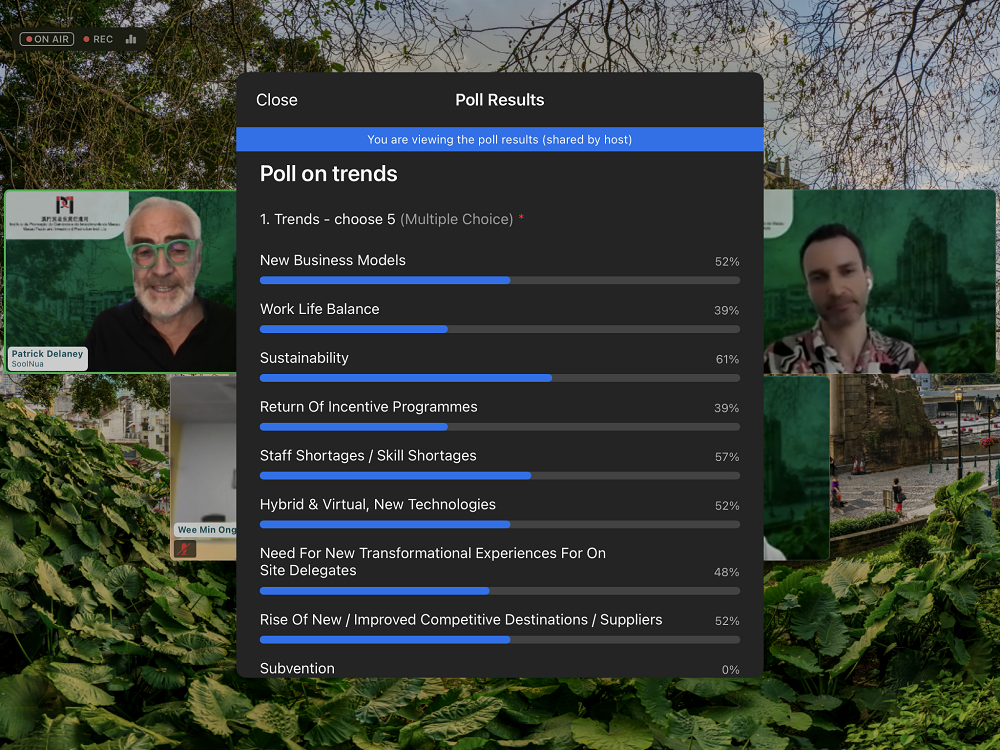
Task: Click the red REC recording indicator
Action: 98,39
